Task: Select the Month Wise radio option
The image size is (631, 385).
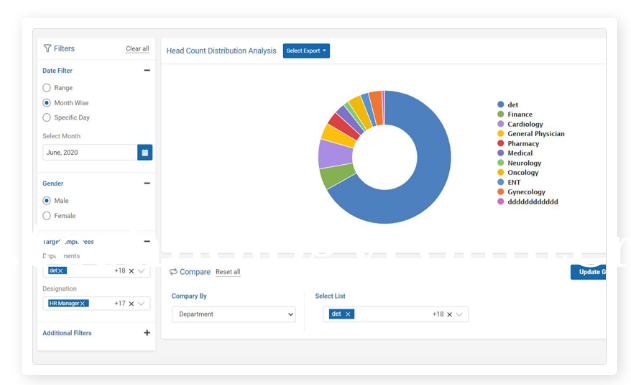Action: click(x=47, y=103)
